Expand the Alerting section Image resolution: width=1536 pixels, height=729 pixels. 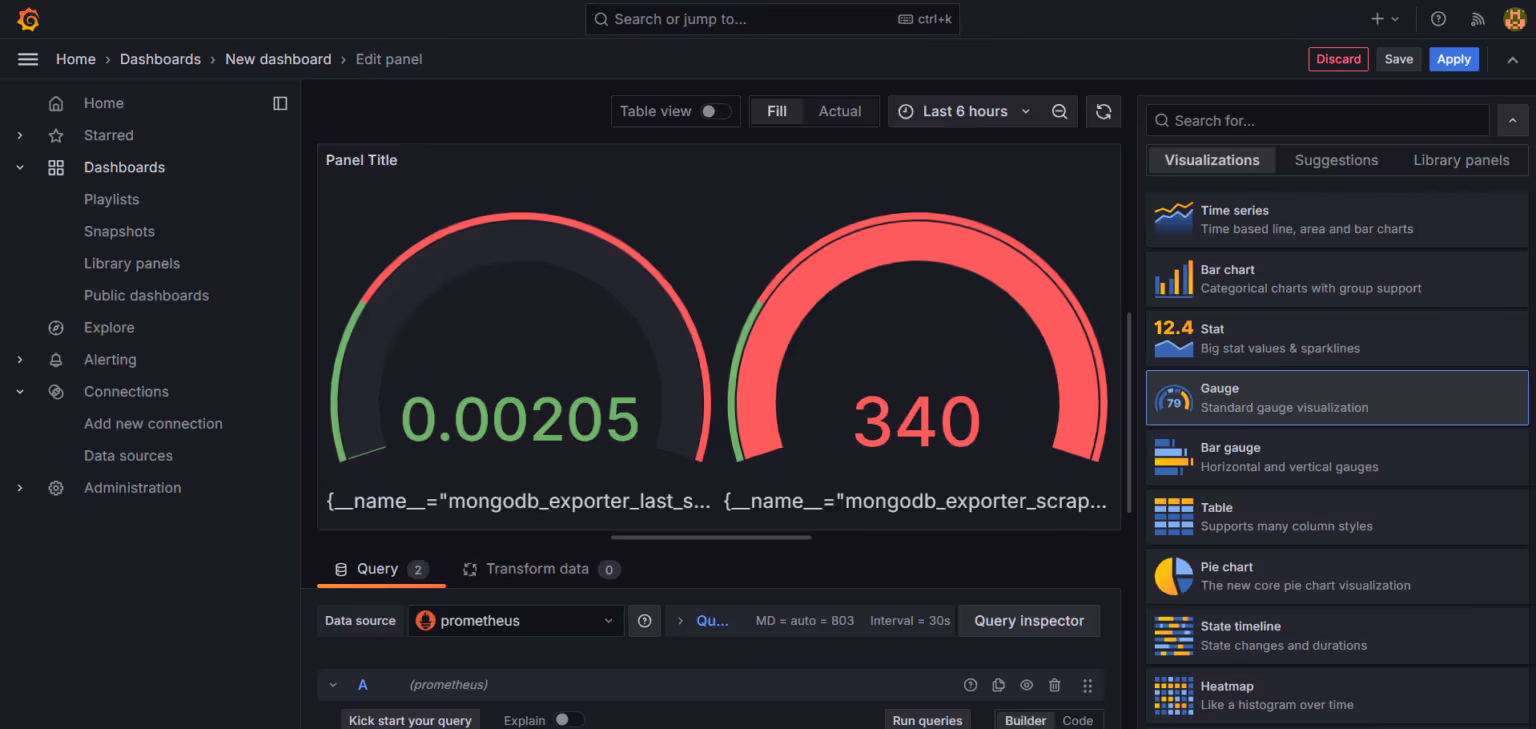[x=20, y=360]
